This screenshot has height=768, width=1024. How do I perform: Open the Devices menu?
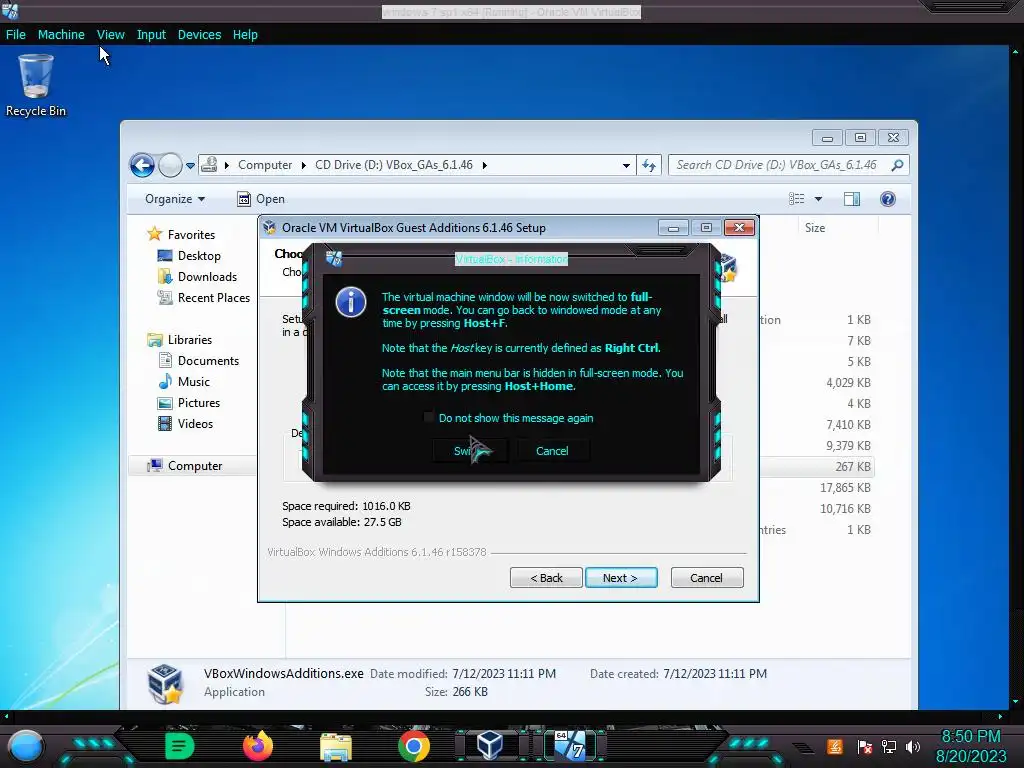[x=199, y=35]
